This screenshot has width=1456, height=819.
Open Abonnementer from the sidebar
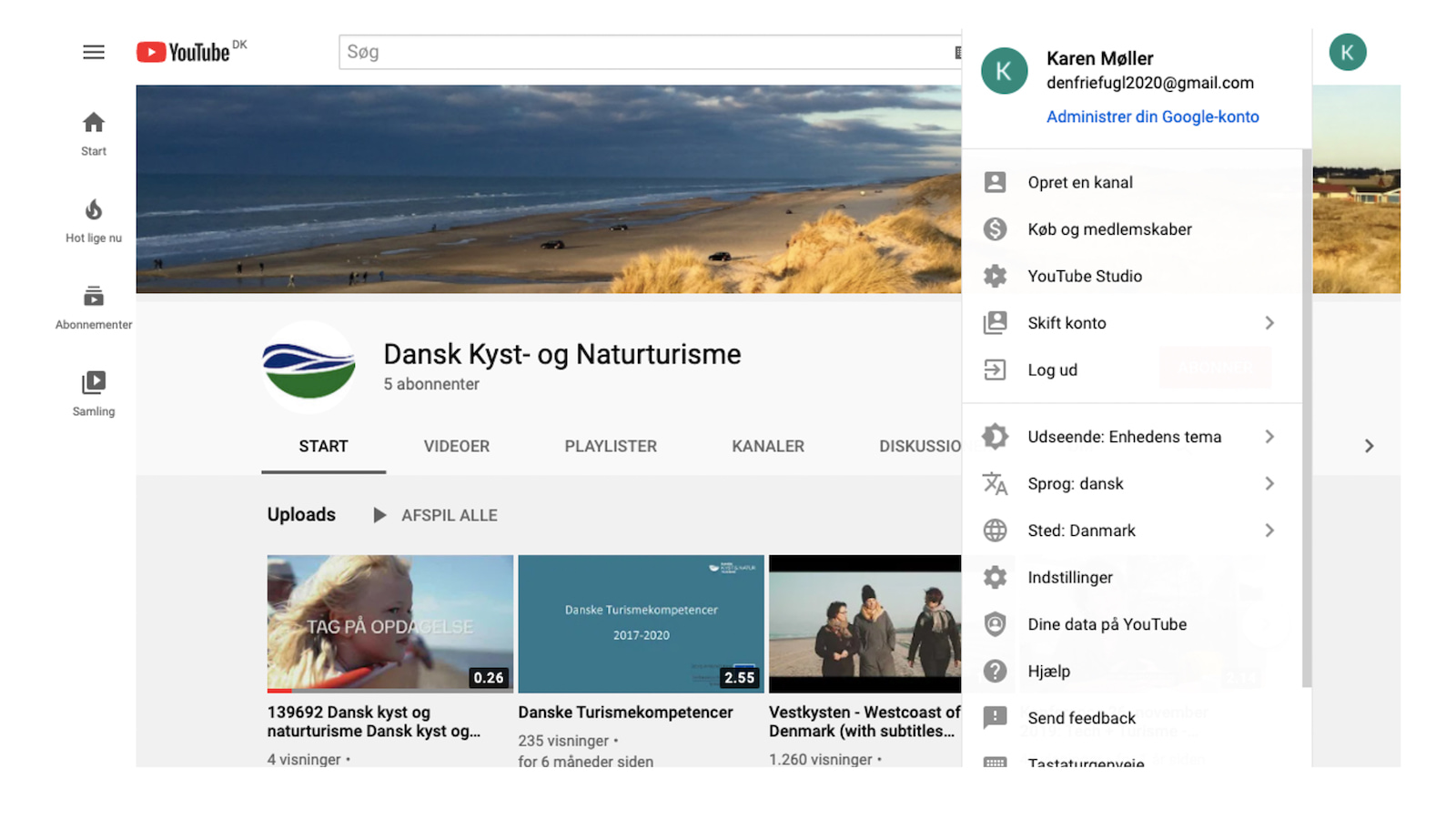coord(93,305)
